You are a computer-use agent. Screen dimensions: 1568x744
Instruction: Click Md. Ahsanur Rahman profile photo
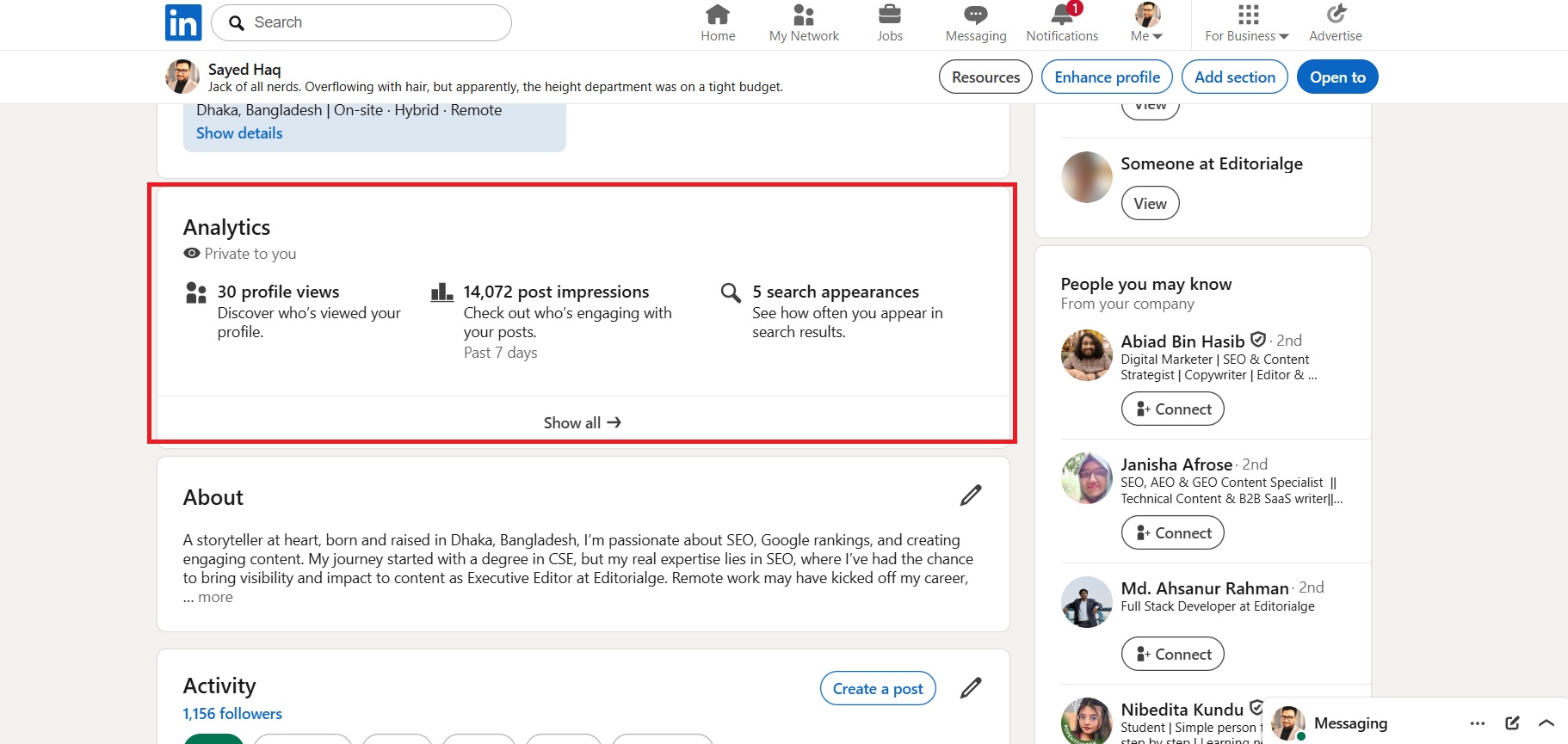click(x=1087, y=602)
